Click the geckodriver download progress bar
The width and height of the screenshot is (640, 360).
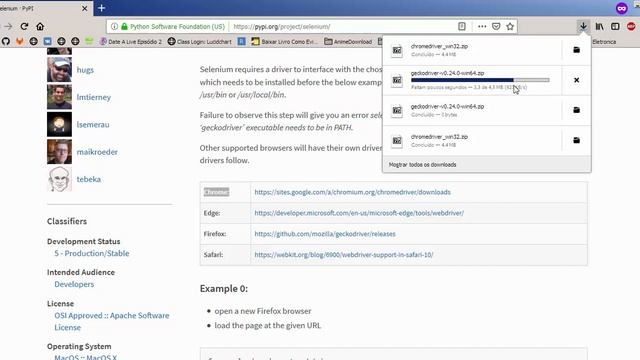(480, 80)
